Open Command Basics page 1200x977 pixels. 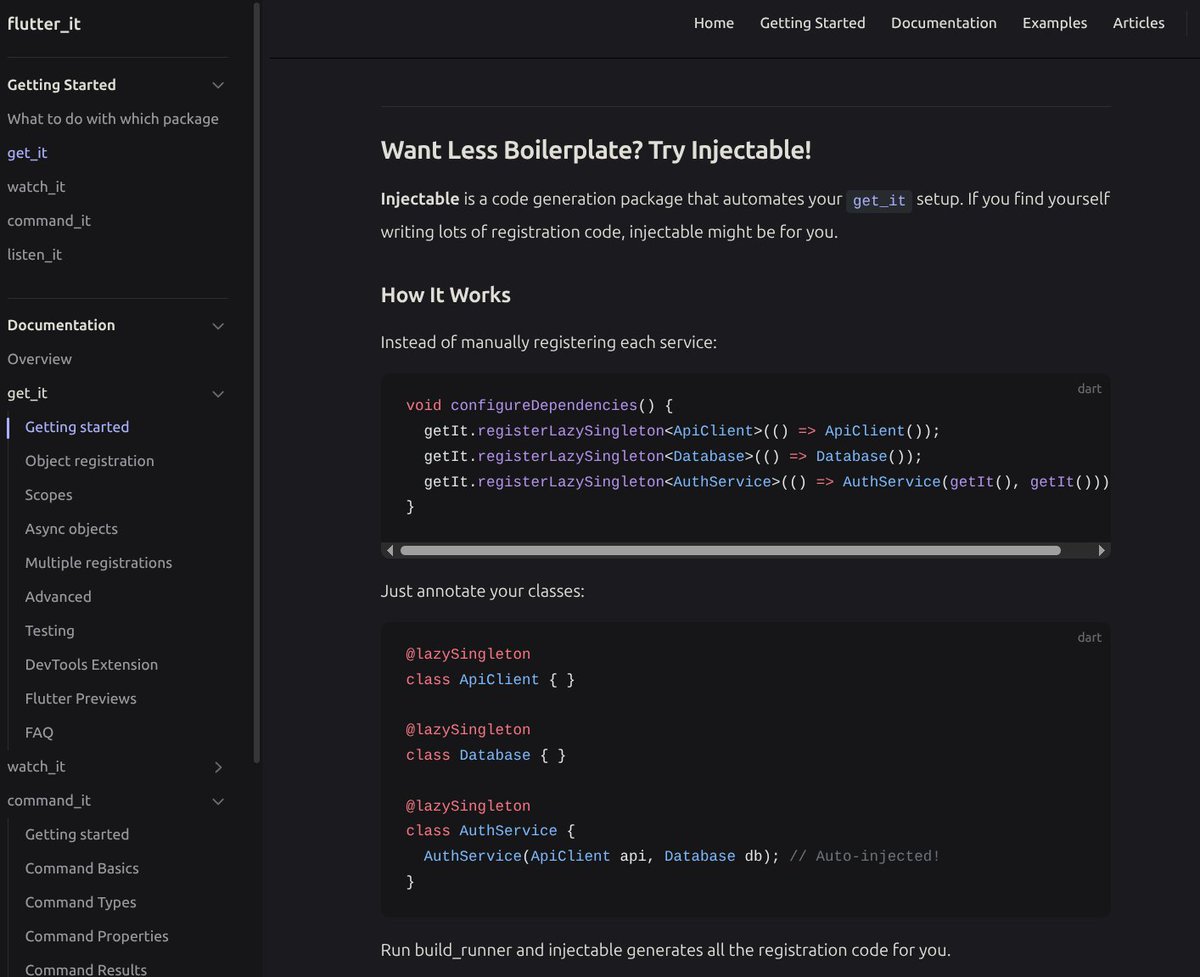pos(82,869)
